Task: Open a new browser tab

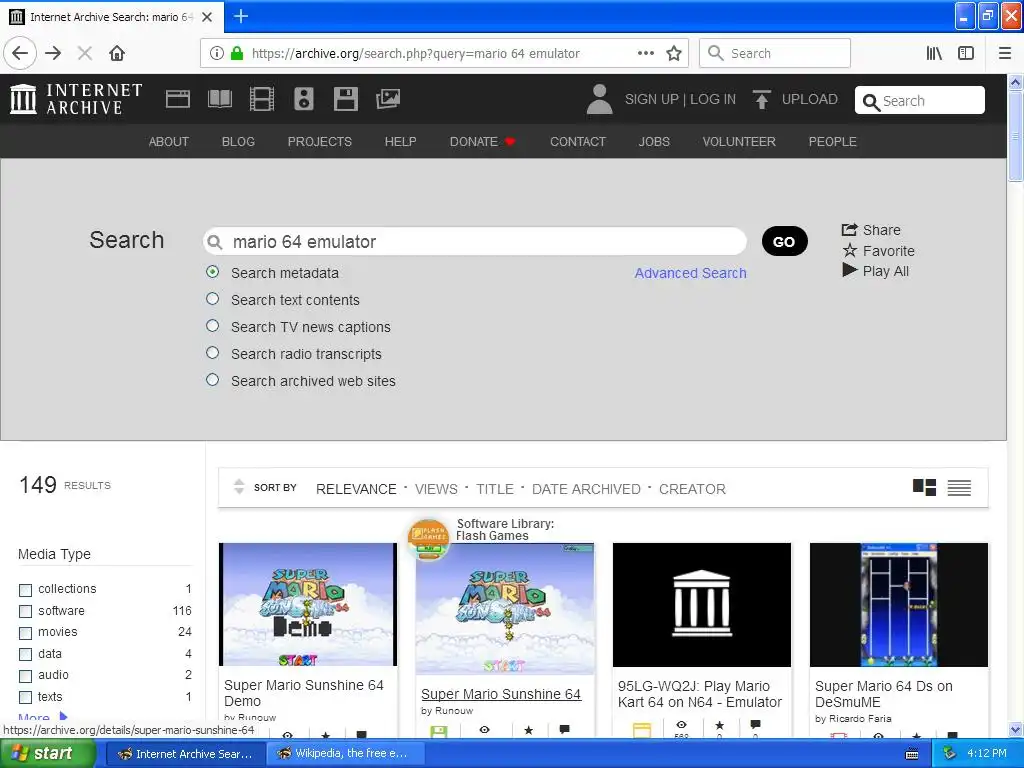Action: coord(241,16)
